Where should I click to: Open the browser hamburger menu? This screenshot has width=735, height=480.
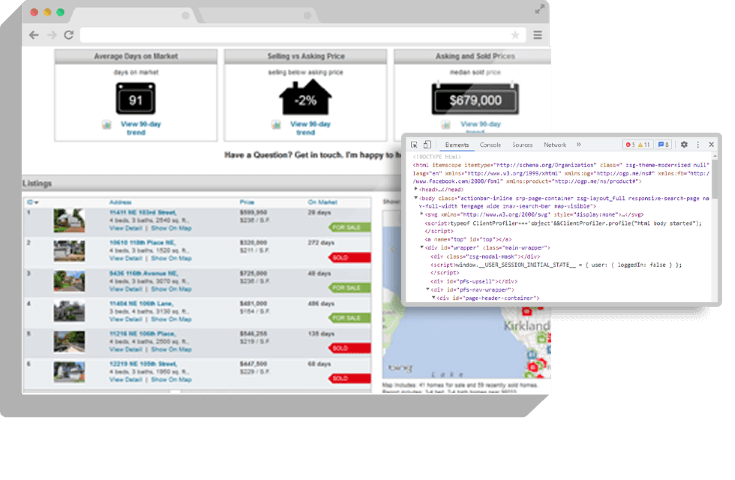pyautogui.click(x=538, y=35)
